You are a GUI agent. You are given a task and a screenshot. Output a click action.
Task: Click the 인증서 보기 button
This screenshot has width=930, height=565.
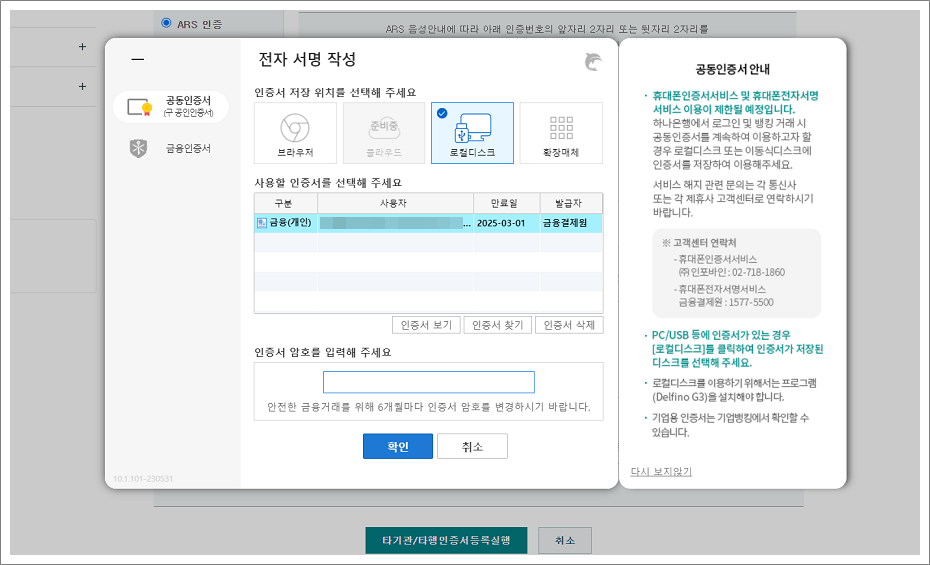(x=426, y=325)
